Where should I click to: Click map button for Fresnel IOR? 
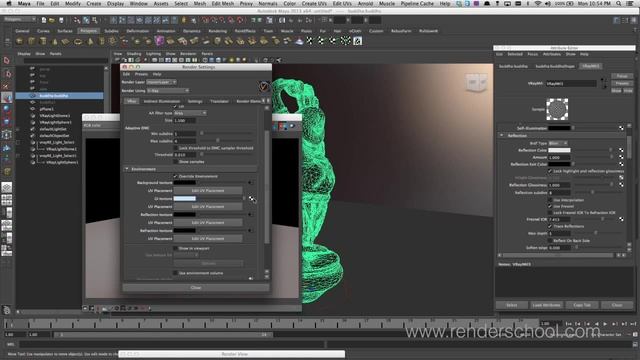point(621,219)
